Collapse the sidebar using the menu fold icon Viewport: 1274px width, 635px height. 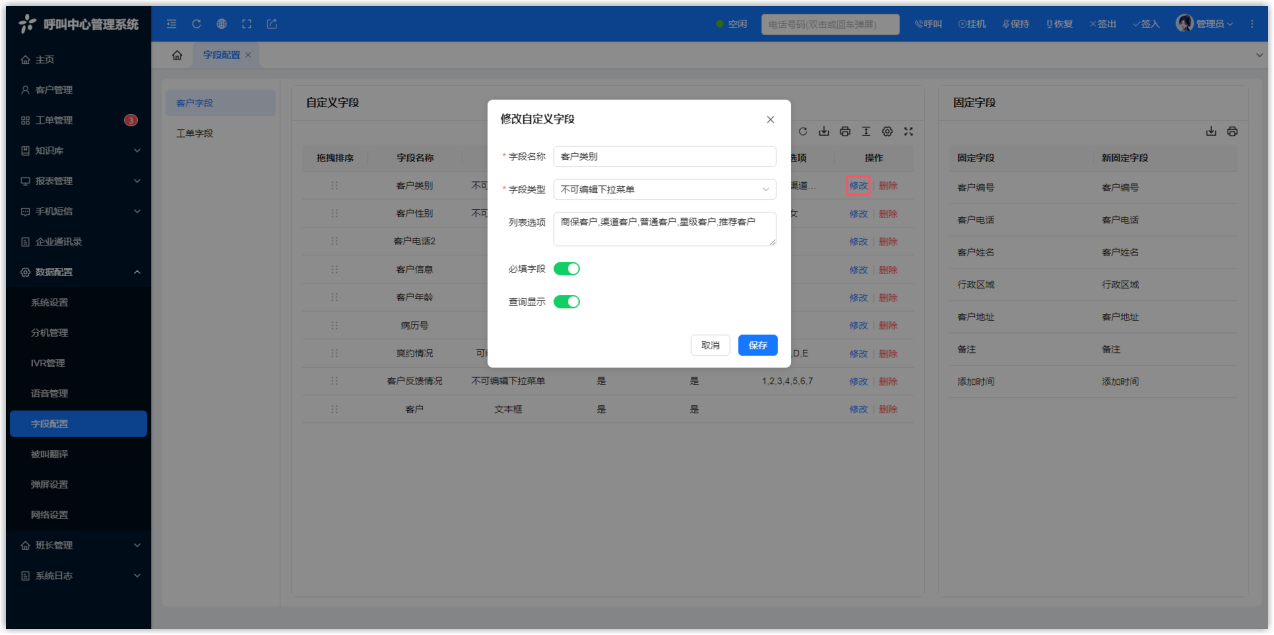click(x=171, y=24)
